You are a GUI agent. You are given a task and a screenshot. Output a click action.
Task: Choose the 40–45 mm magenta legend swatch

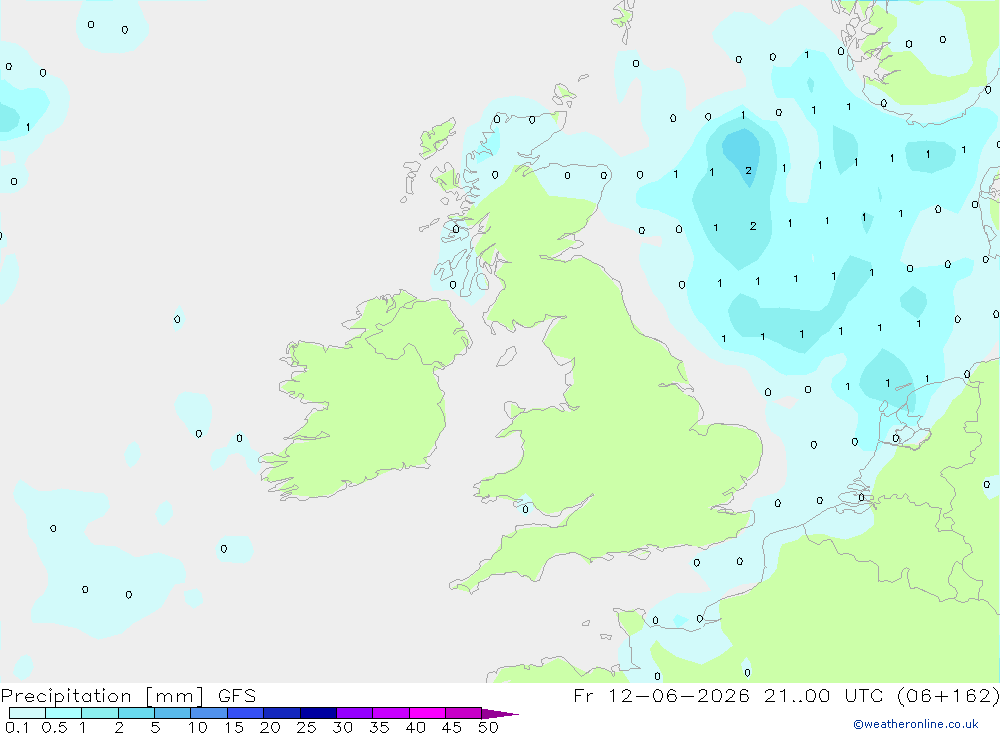click(x=427, y=713)
